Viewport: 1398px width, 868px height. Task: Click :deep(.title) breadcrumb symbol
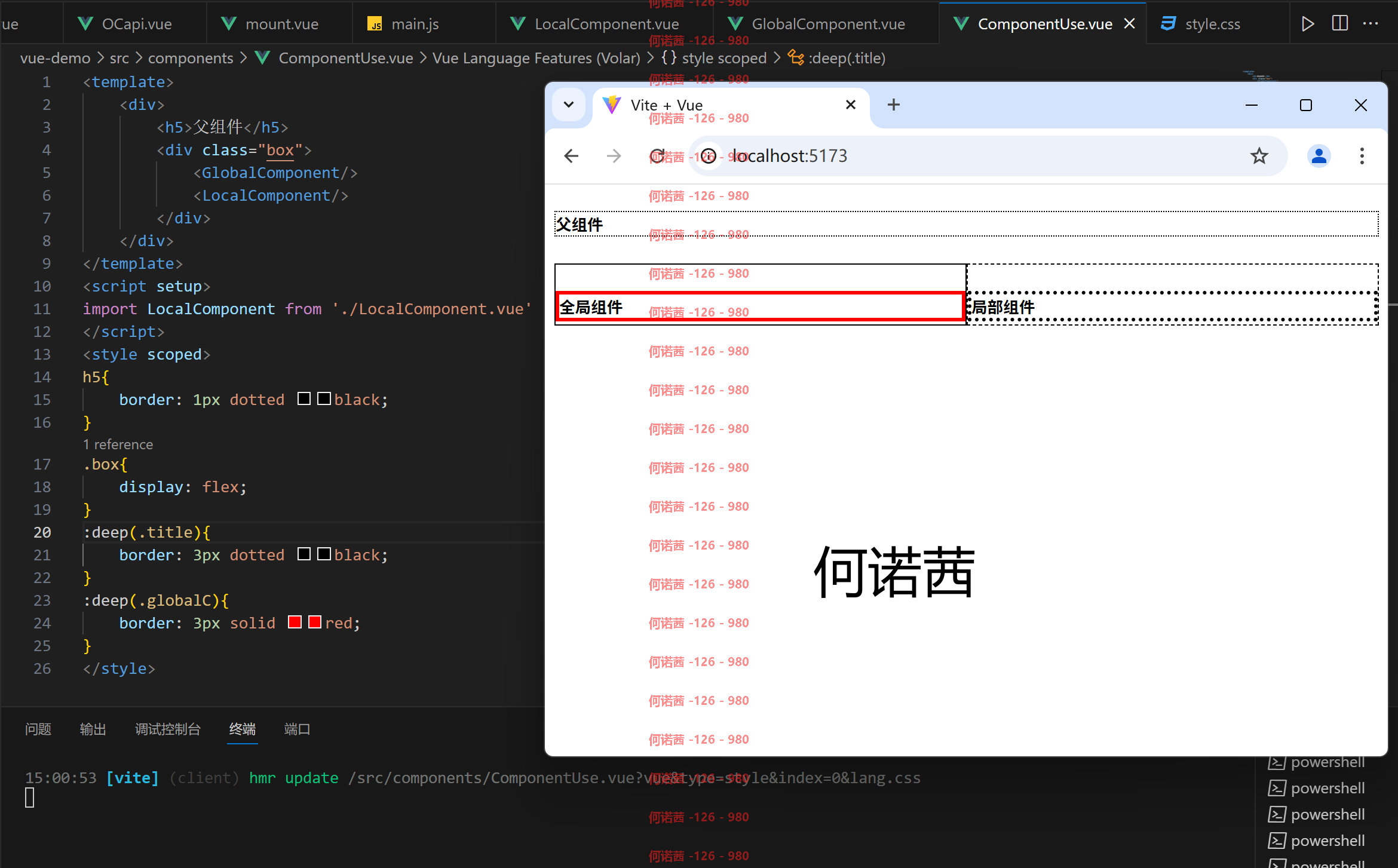pyautogui.click(x=847, y=58)
